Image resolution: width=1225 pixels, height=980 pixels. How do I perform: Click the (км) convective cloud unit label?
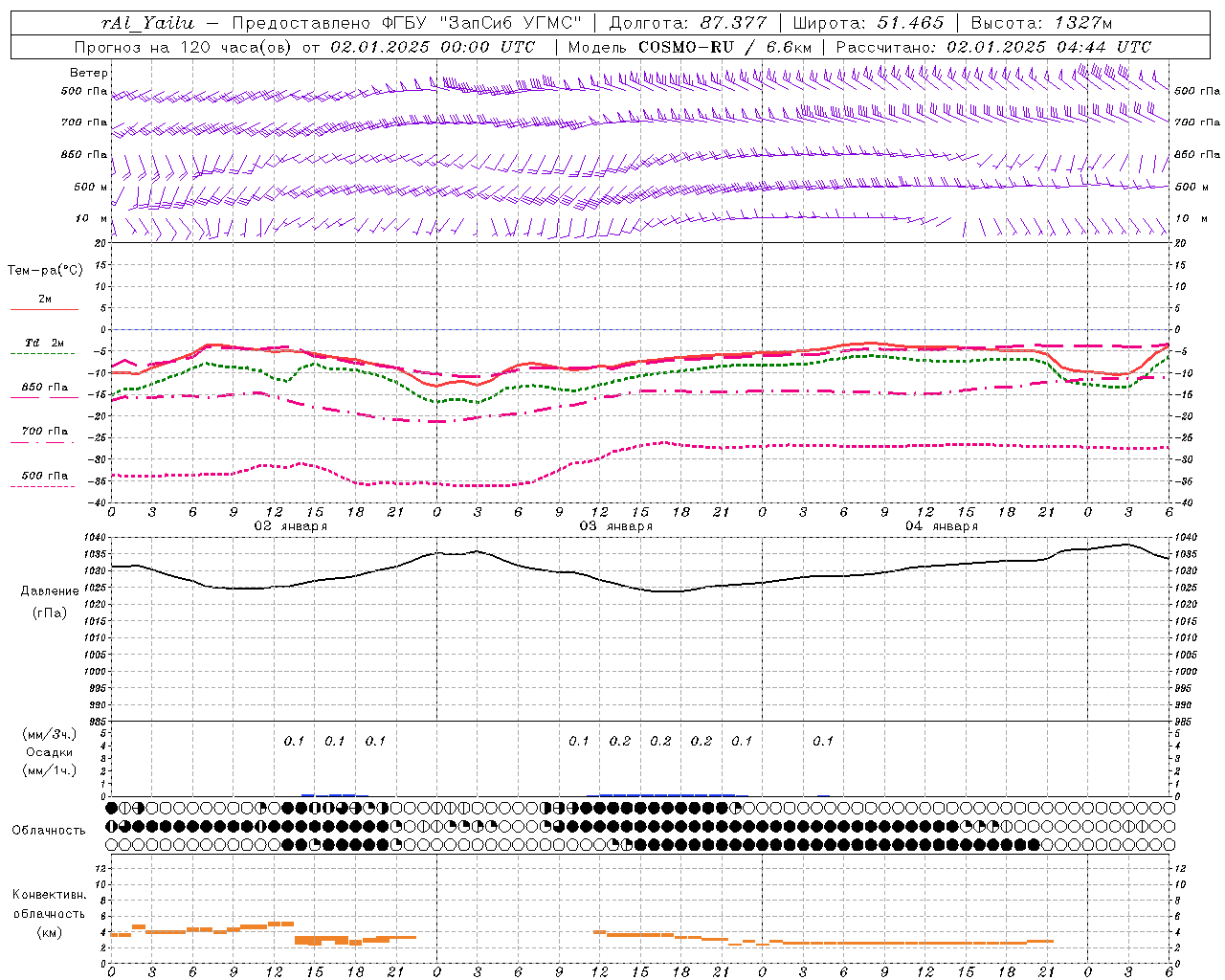tap(50, 932)
